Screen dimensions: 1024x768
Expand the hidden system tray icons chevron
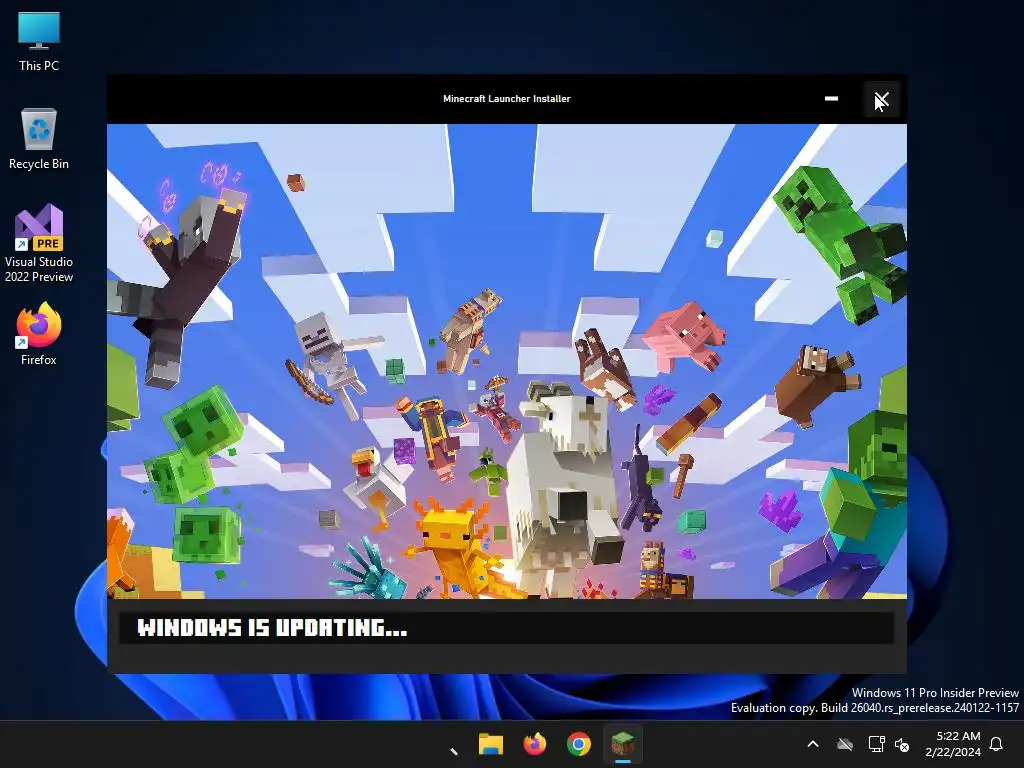pyautogui.click(x=813, y=744)
